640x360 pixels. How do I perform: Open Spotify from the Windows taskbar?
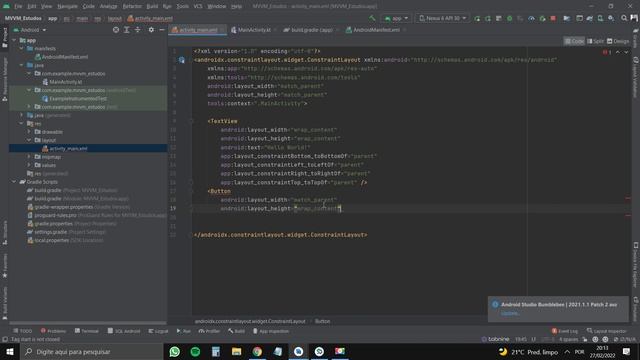pyautogui.click(x=195, y=351)
